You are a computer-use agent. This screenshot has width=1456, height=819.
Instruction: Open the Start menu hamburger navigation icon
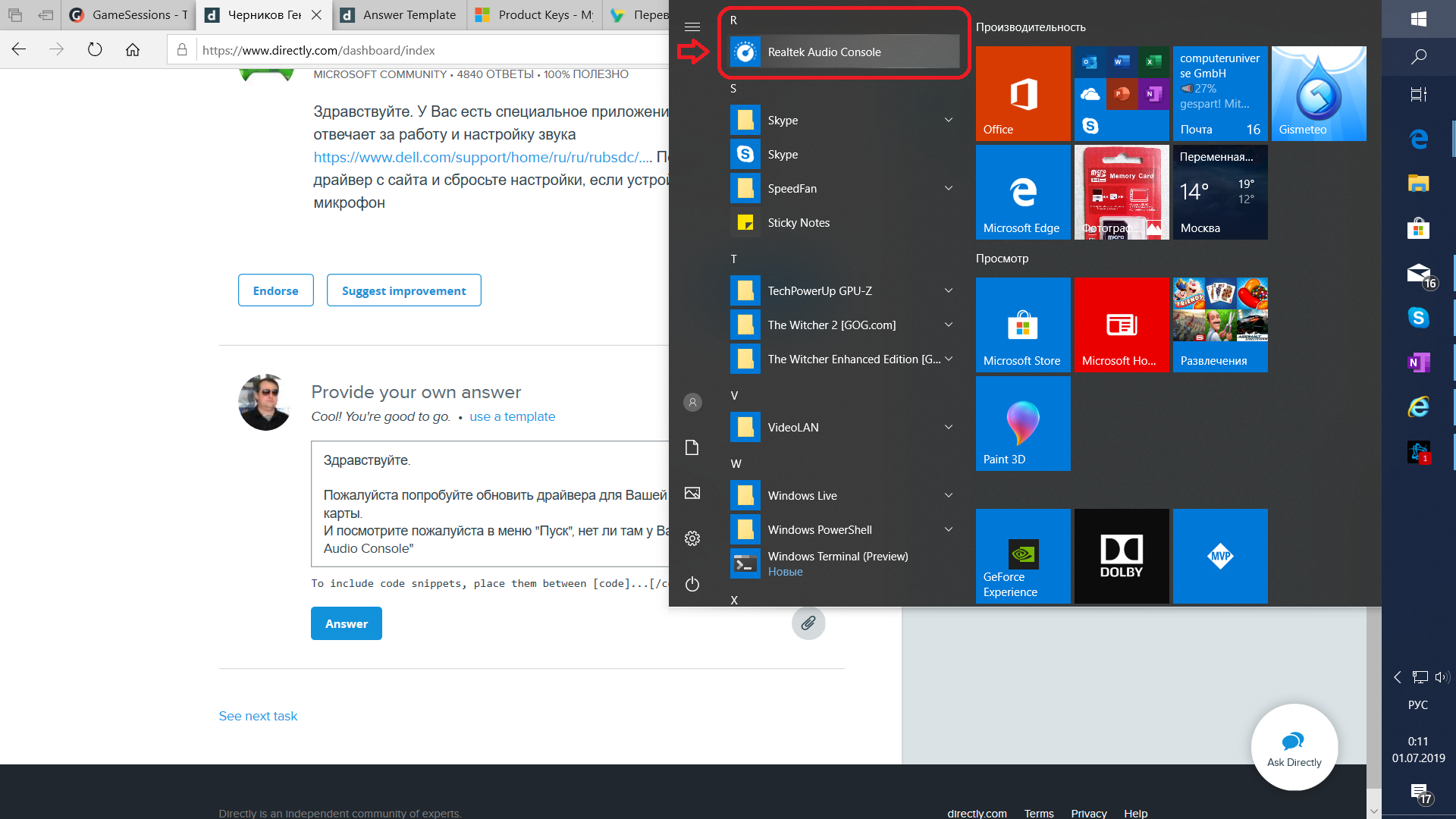click(x=692, y=27)
